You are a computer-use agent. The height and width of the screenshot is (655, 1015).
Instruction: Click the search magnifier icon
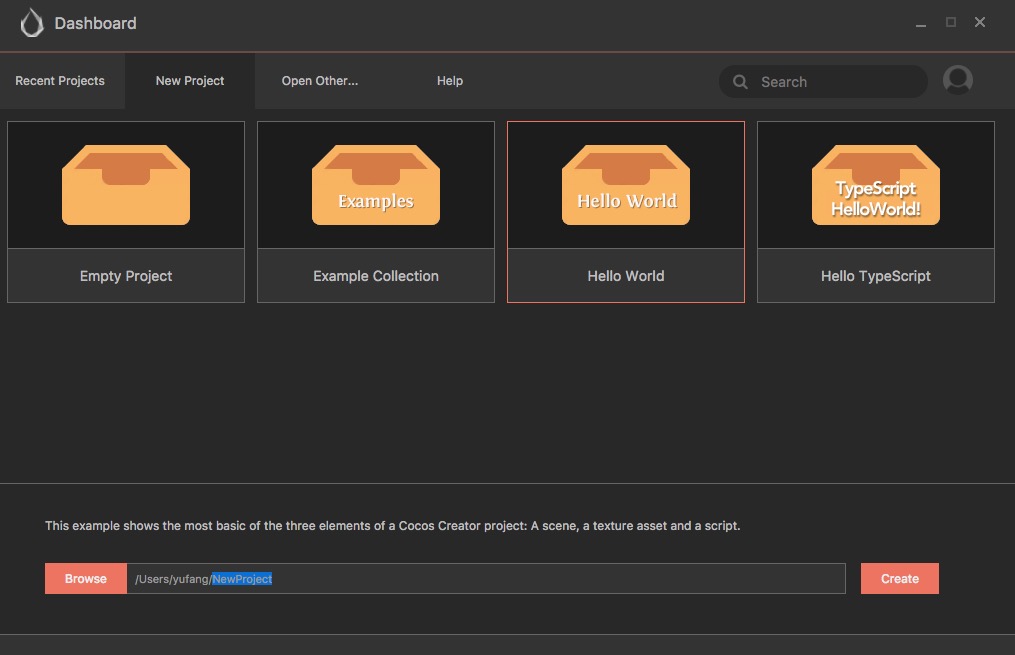point(740,82)
